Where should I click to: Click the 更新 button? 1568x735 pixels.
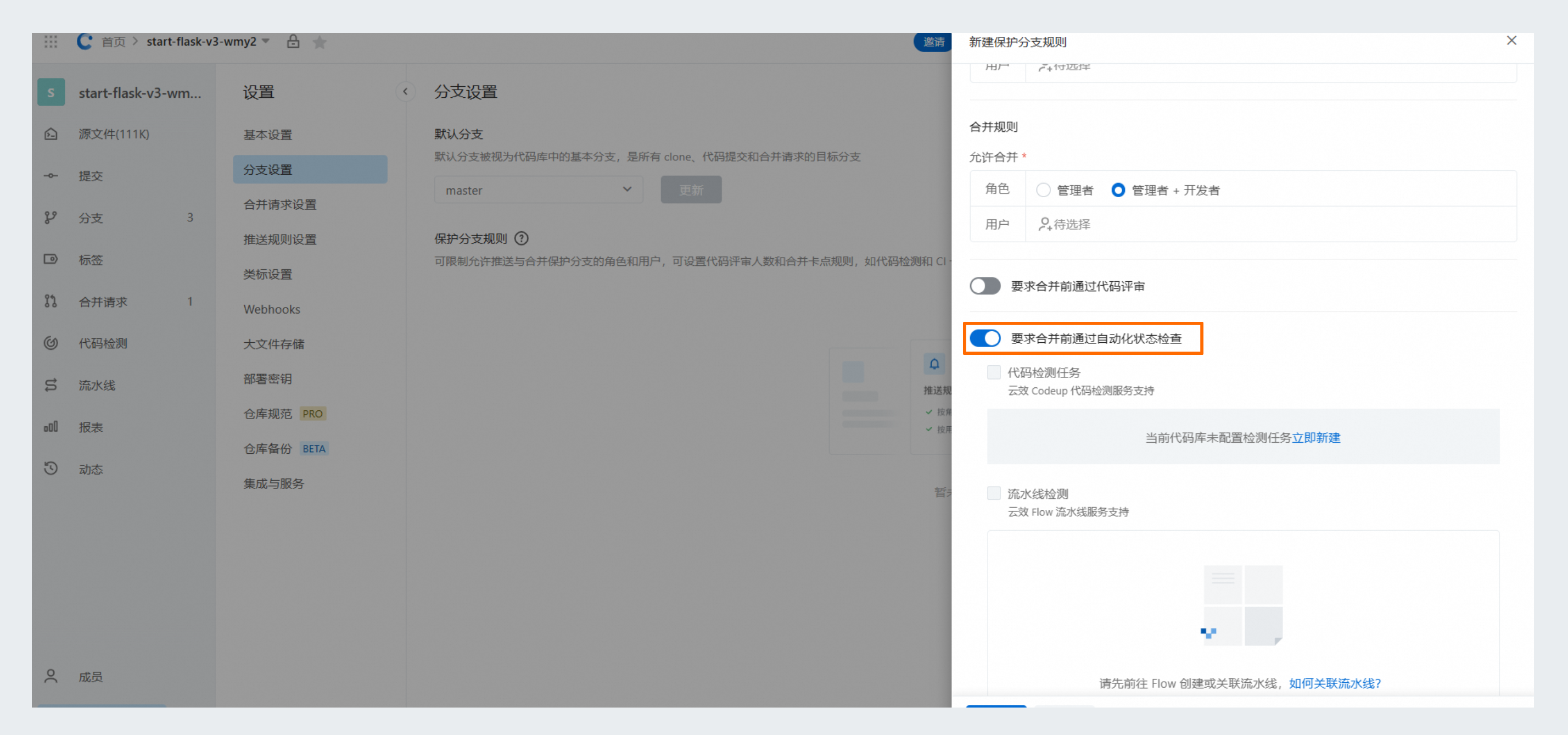691,190
